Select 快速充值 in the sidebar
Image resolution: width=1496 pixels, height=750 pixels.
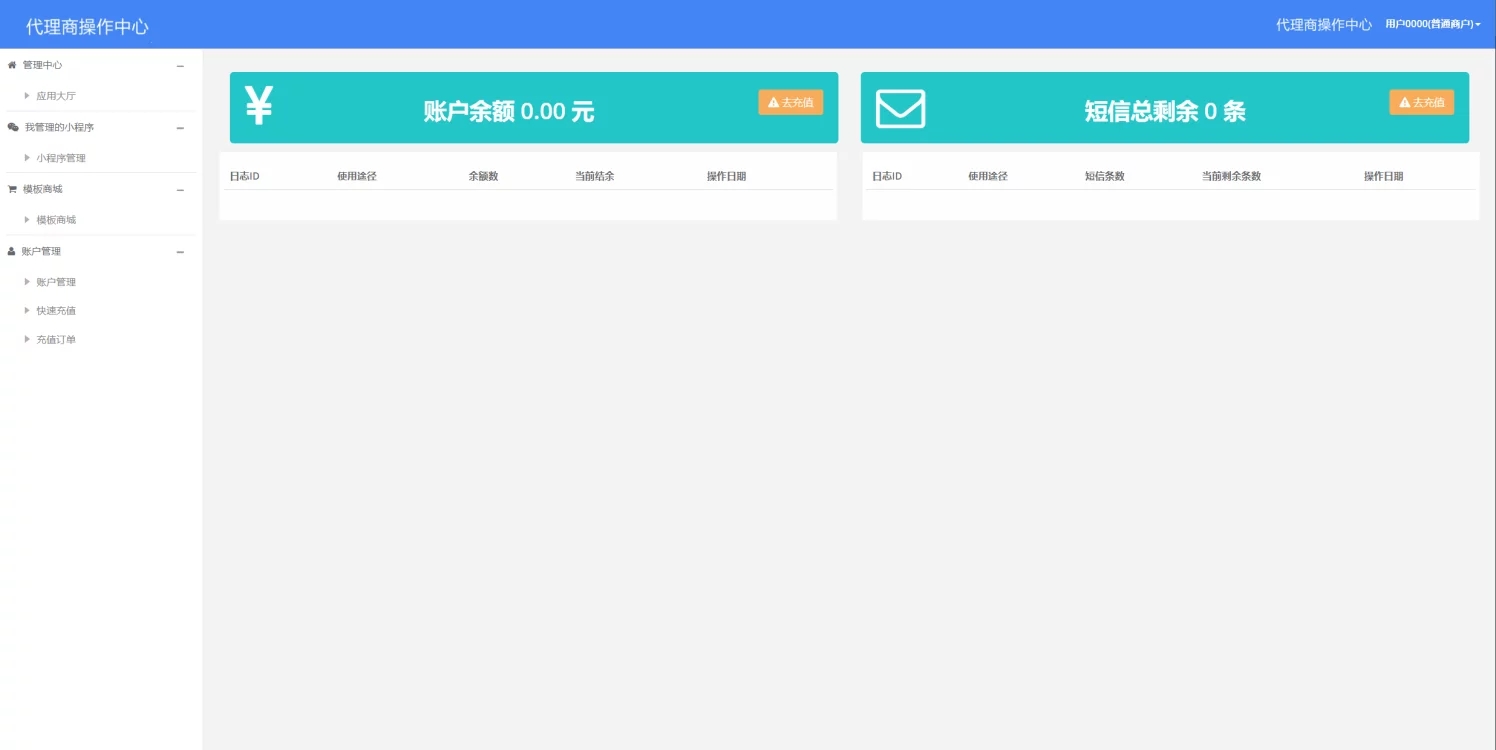click(56, 311)
